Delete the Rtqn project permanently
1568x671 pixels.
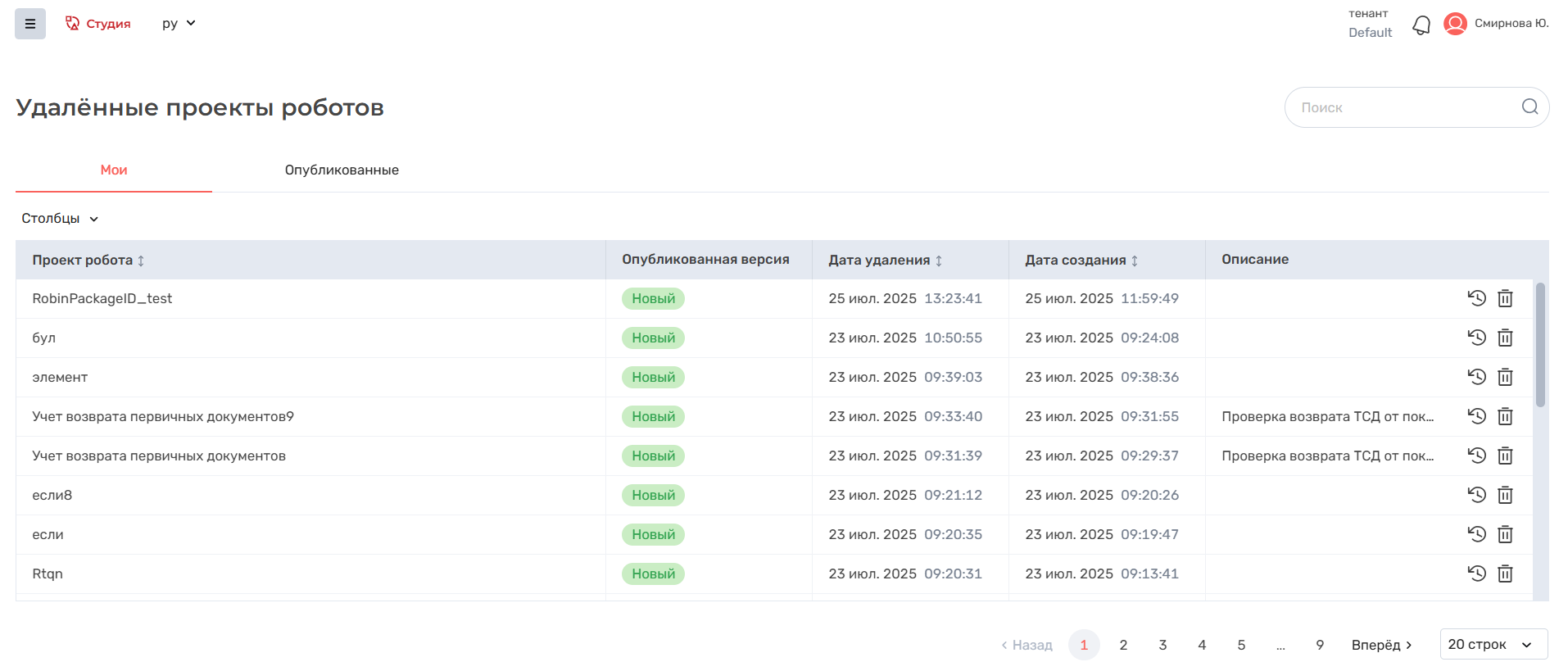1505,574
